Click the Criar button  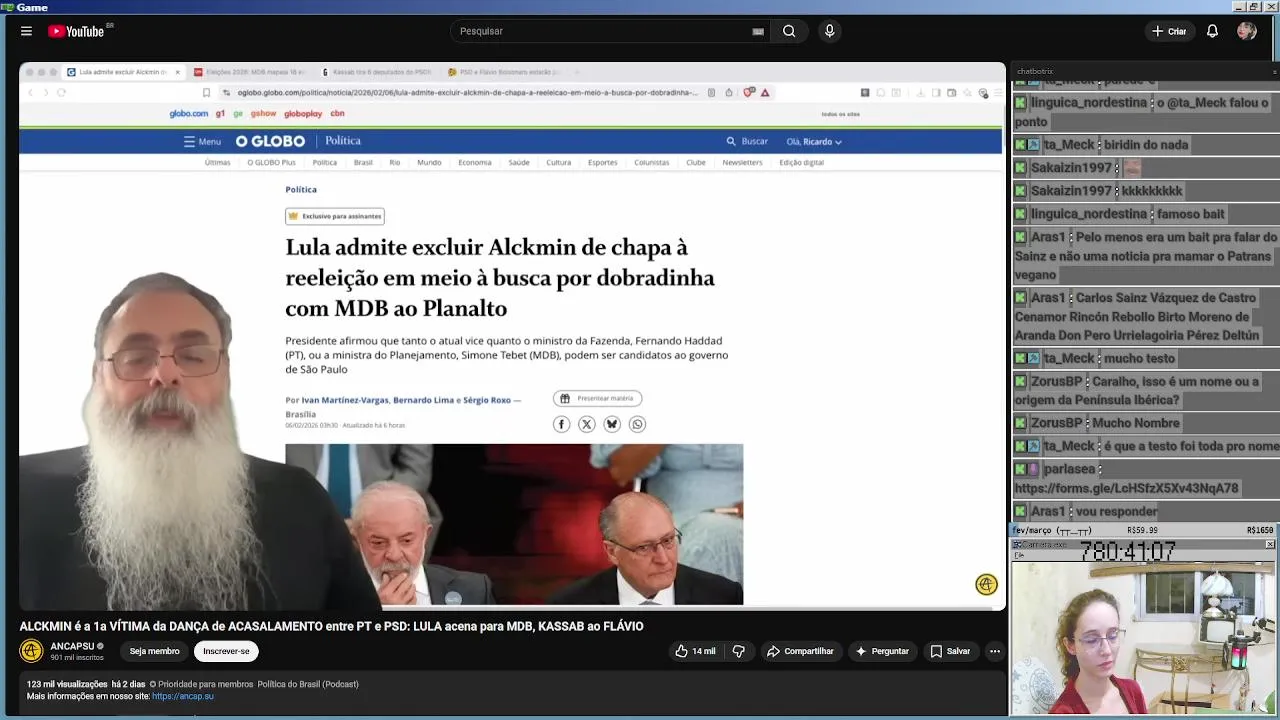pos(1169,31)
